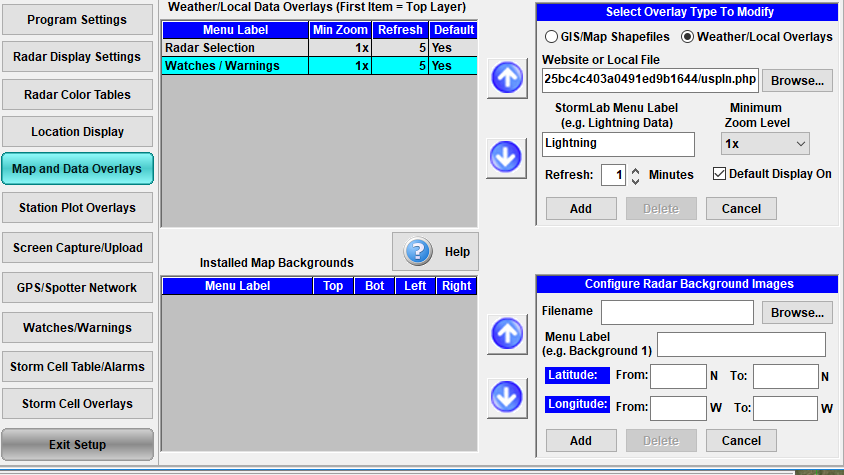Browse for overlay website or local file
844x475 pixels.
tap(797, 81)
